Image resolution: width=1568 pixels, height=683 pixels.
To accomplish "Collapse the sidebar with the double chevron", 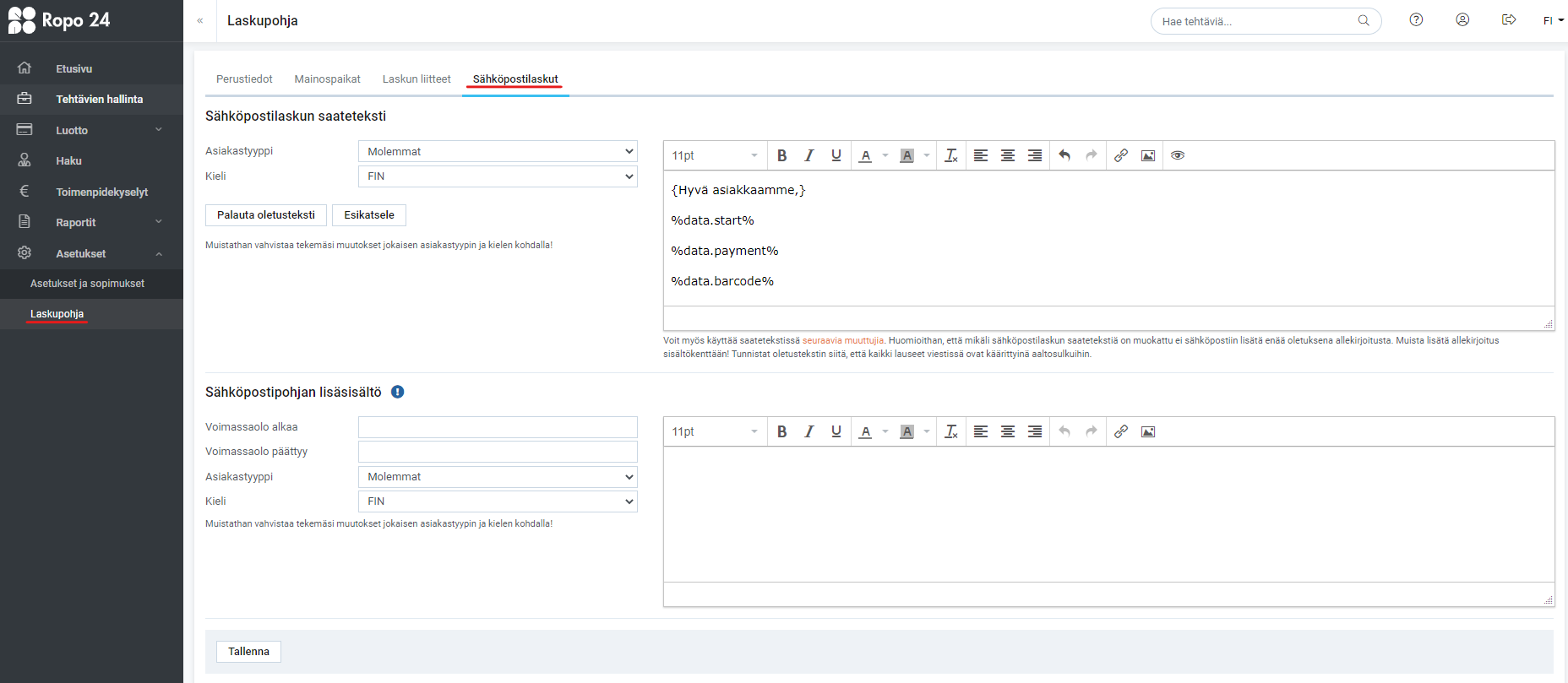I will tap(200, 21).
